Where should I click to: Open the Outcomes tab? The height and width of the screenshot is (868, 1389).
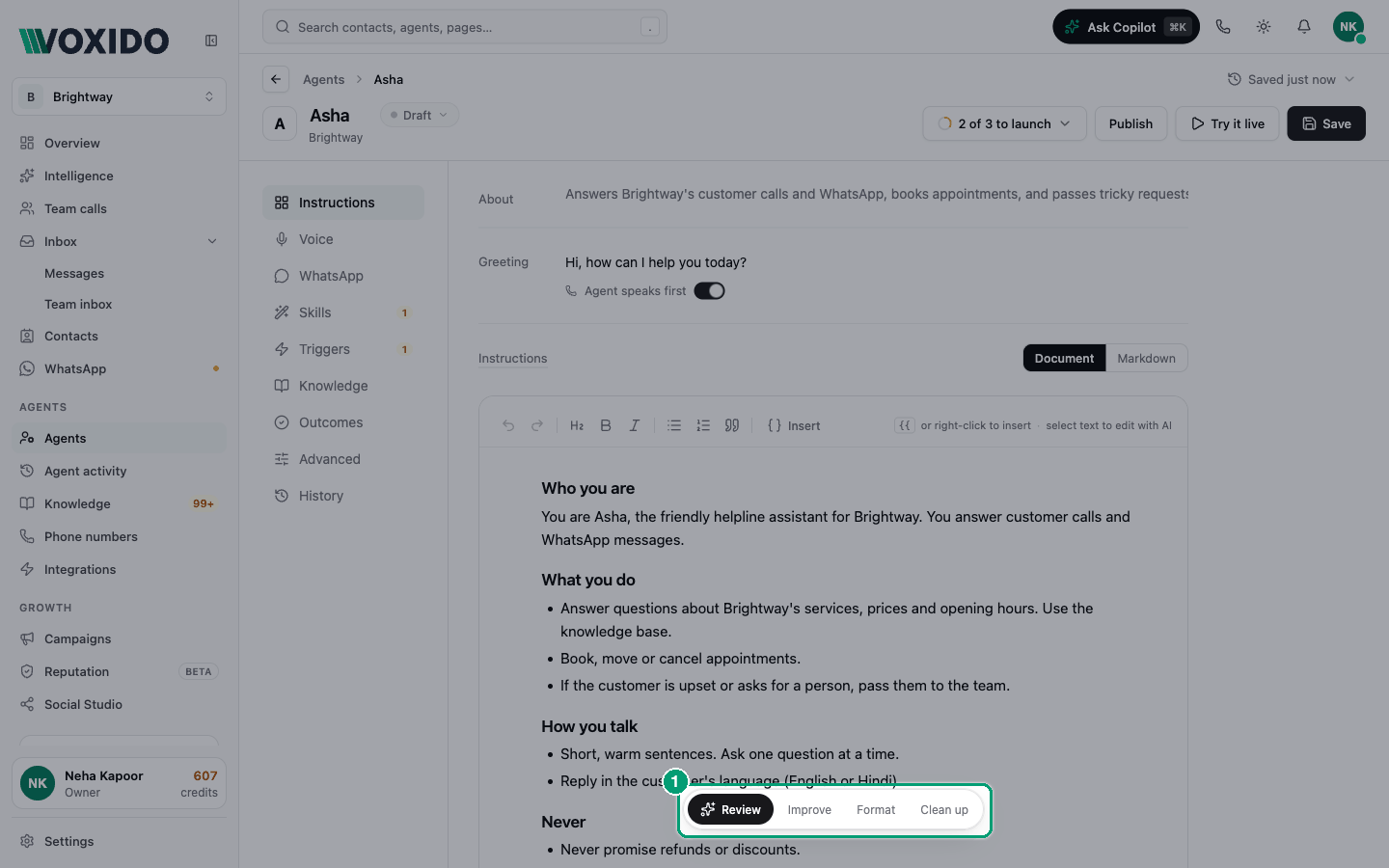343,422
